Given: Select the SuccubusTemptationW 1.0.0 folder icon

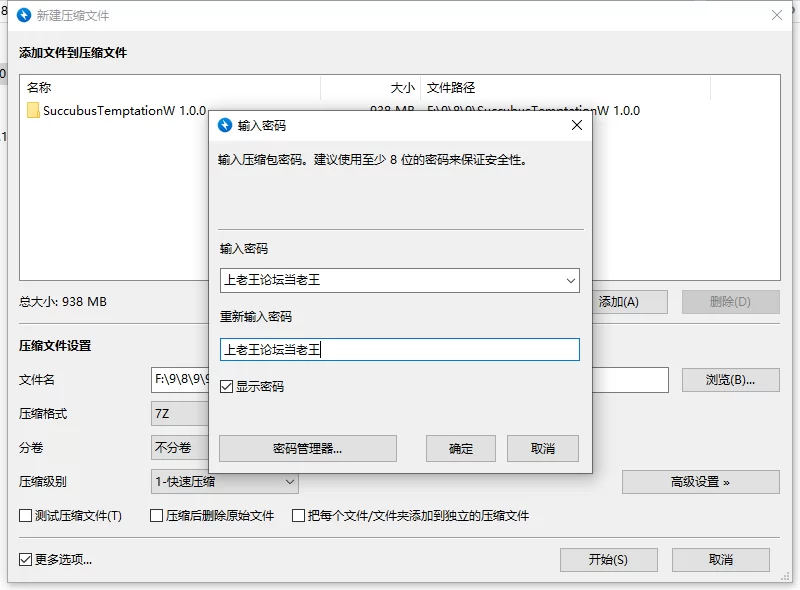Looking at the screenshot, I should (x=33, y=110).
